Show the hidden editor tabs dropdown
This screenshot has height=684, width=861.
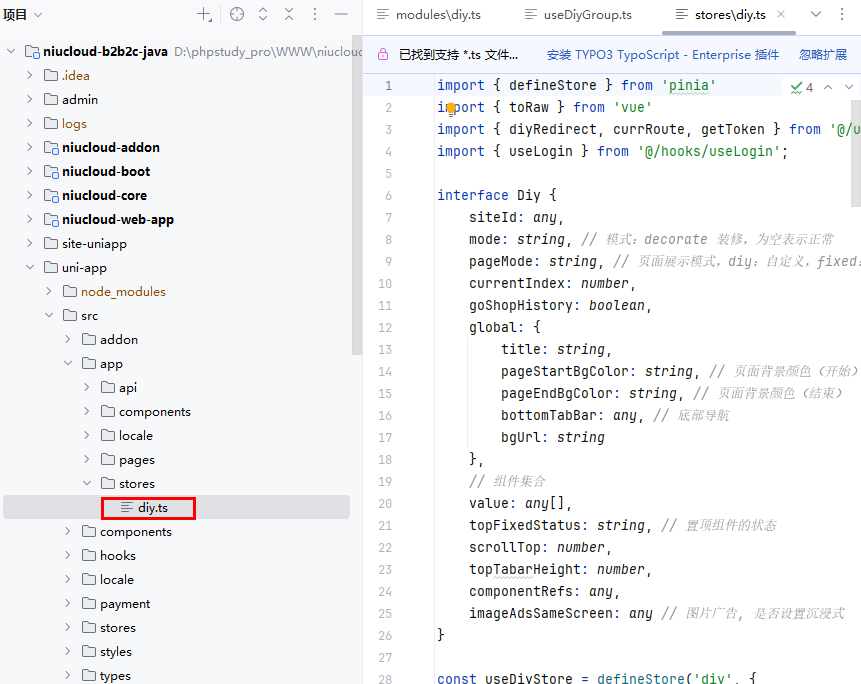click(x=816, y=14)
